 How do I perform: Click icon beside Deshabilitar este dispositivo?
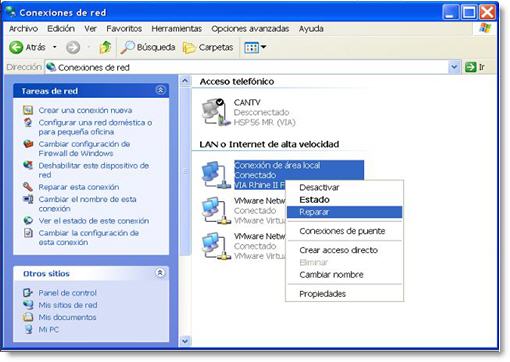28,165
